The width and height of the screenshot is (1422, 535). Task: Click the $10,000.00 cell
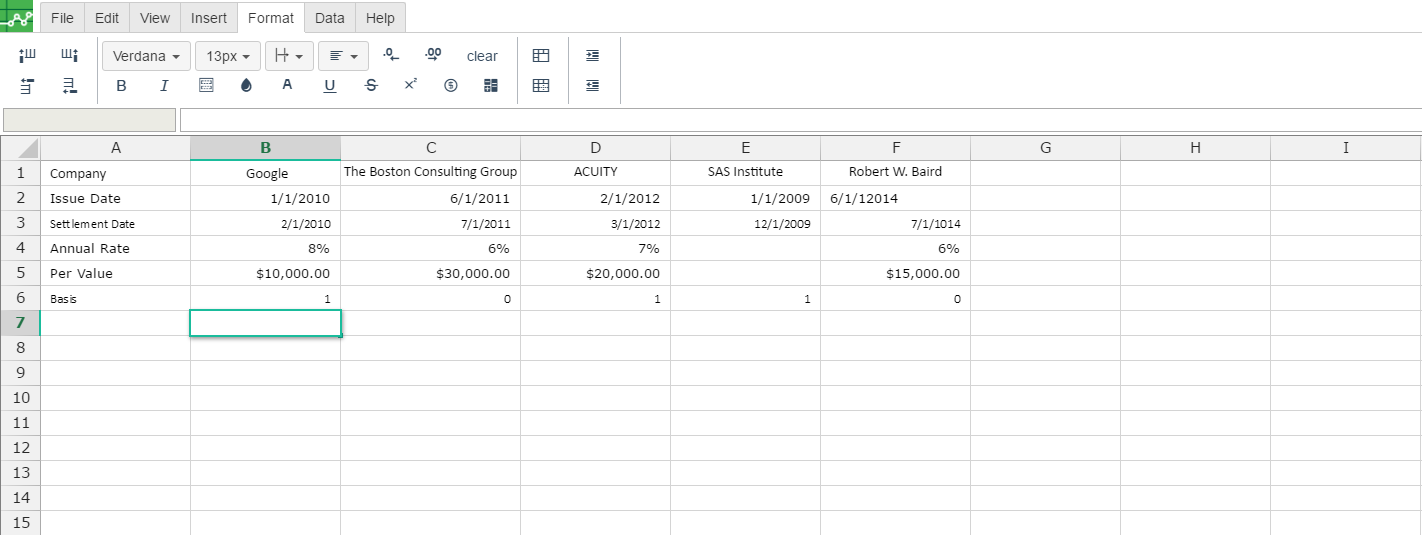[x=266, y=273]
